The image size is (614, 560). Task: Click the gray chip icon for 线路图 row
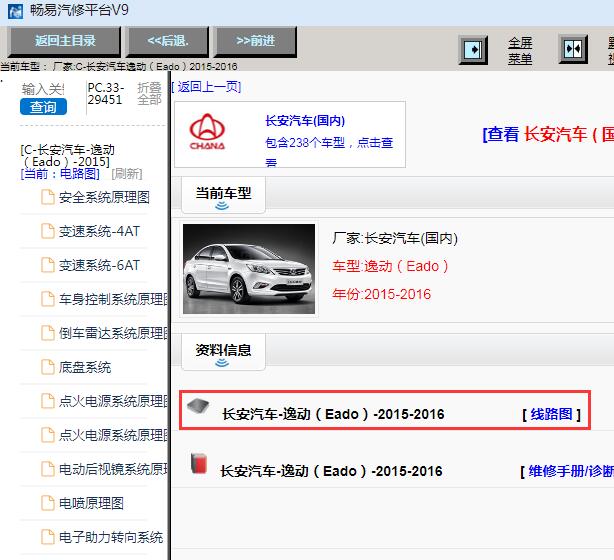coord(198,407)
